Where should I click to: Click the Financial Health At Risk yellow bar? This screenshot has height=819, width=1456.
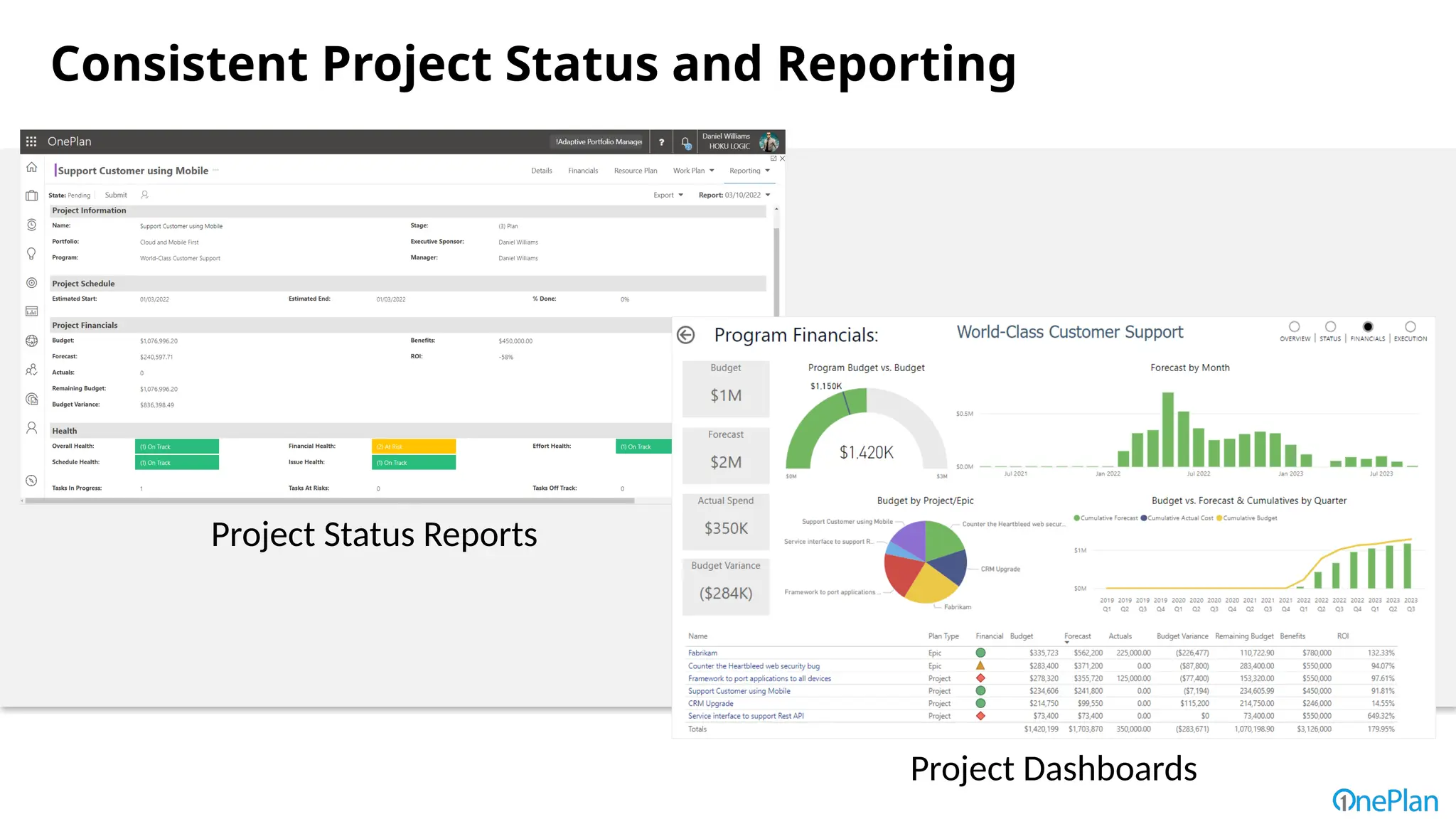click(x=414, y=446)
